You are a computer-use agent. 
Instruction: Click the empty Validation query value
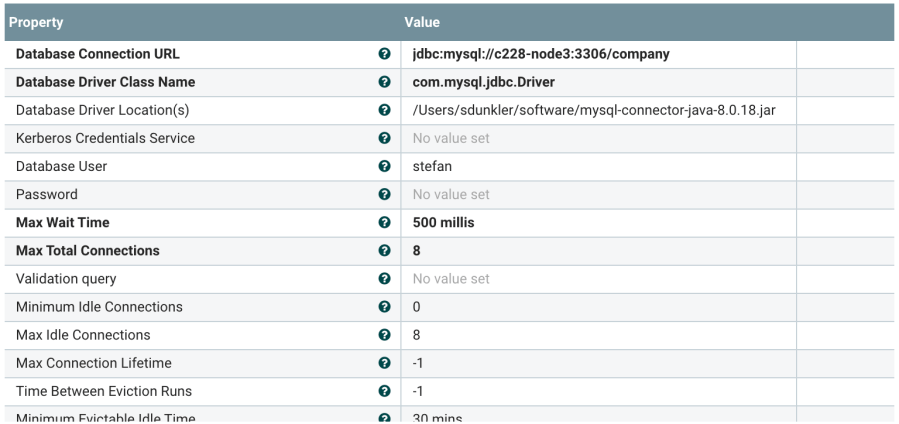point(451,279)
